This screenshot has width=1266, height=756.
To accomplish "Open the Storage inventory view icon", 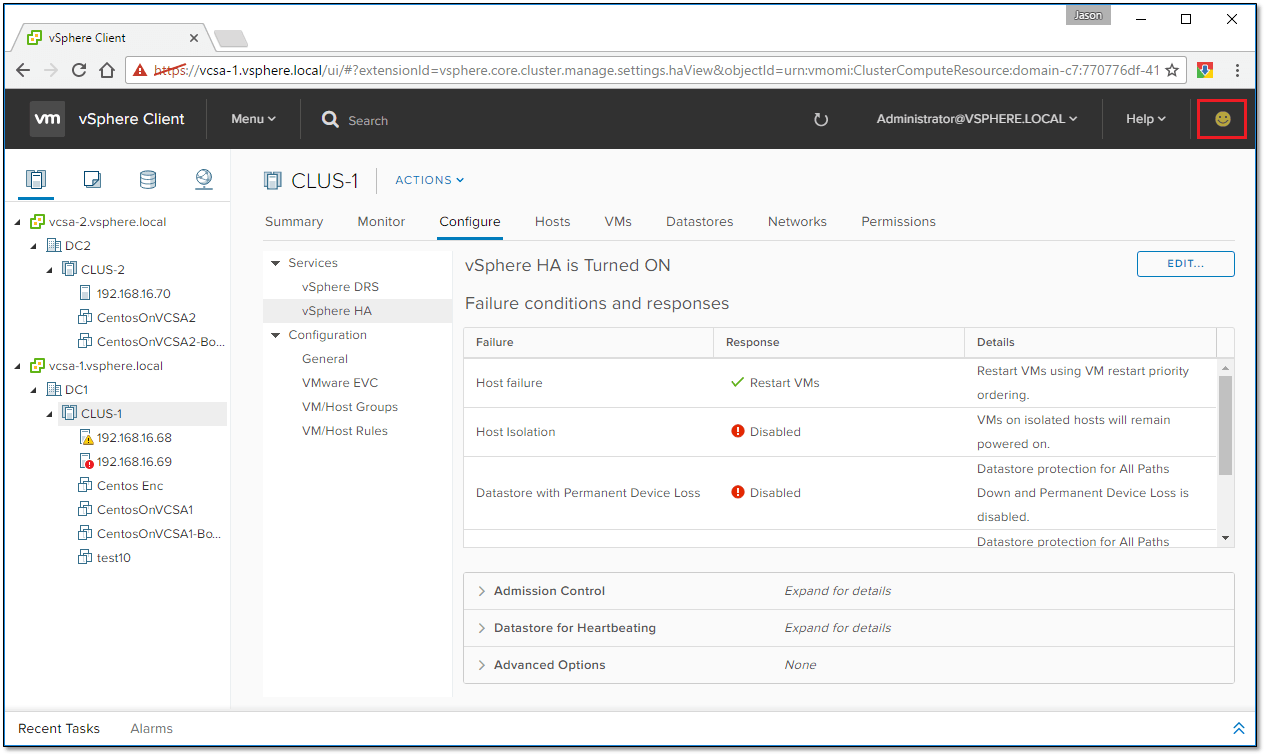I will [x=148, y=180].
